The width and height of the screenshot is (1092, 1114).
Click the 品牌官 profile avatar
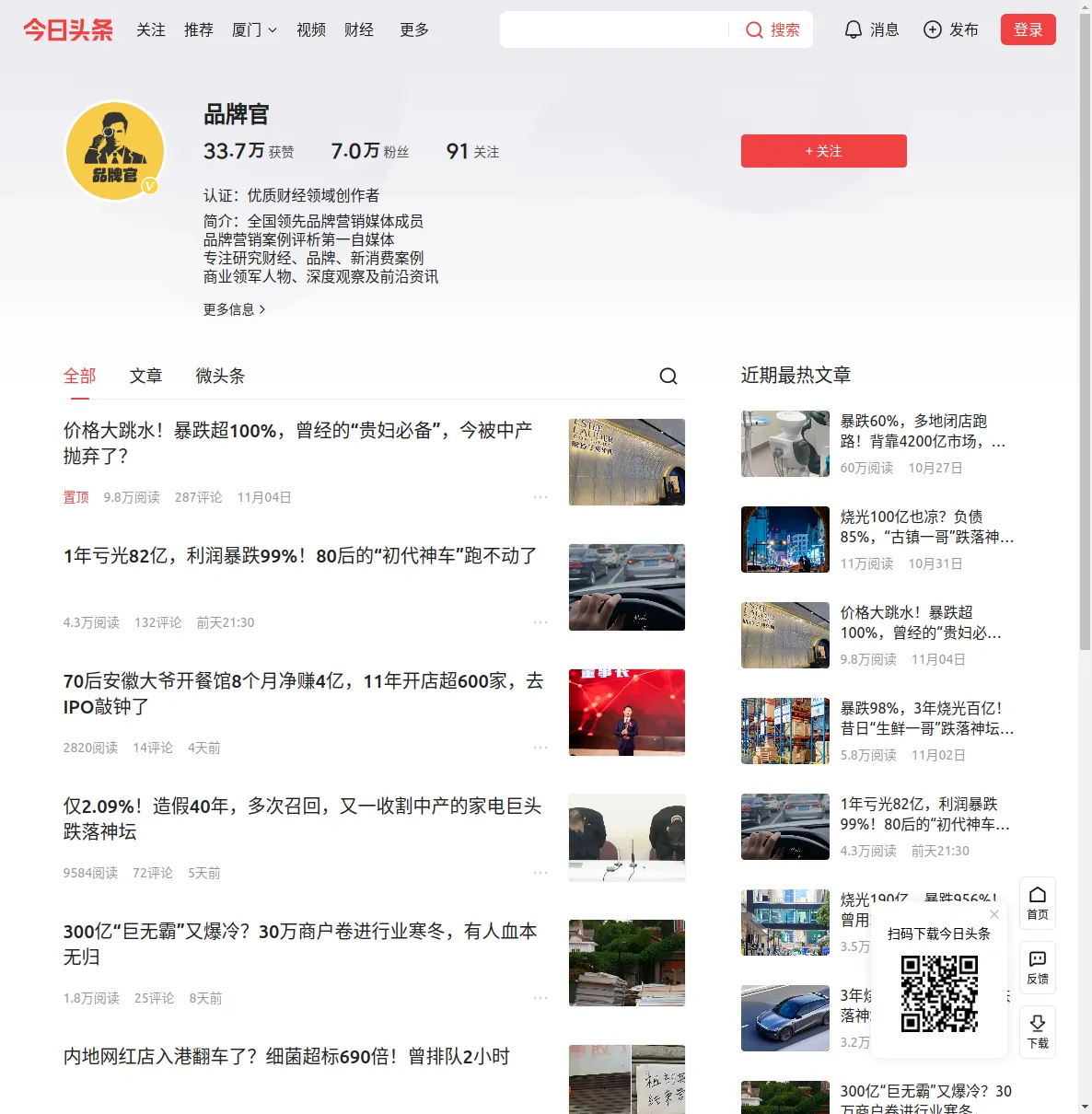115,150
